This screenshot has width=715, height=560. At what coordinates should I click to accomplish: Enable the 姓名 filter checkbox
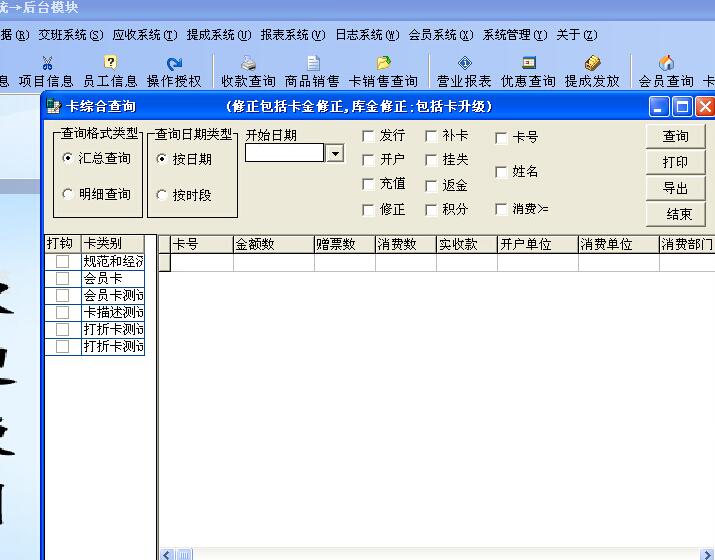(x=501, y=172)
